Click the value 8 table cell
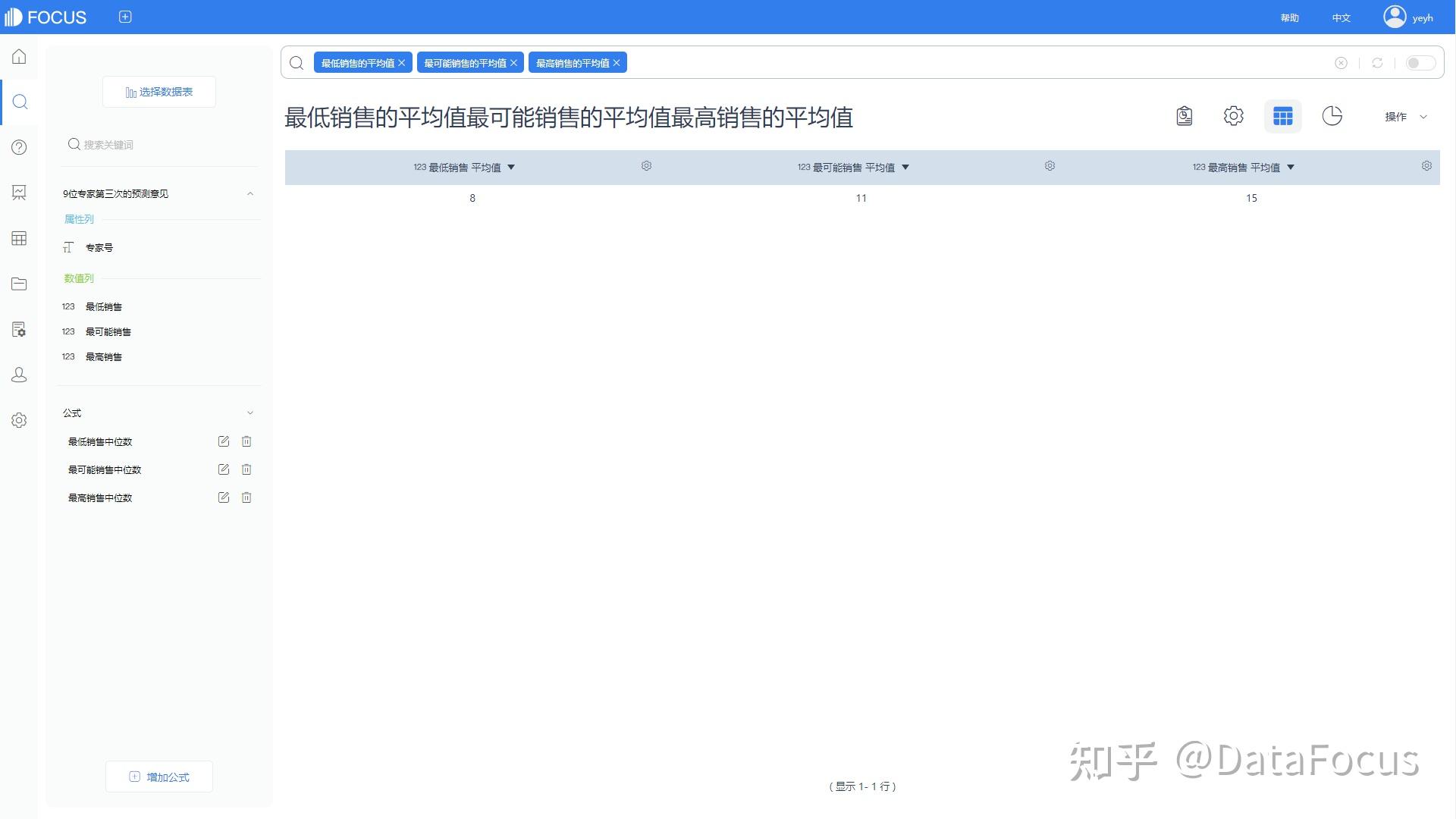Image resolution: width=1456 pixels, height=819 pixels. (x=472, y=198)
